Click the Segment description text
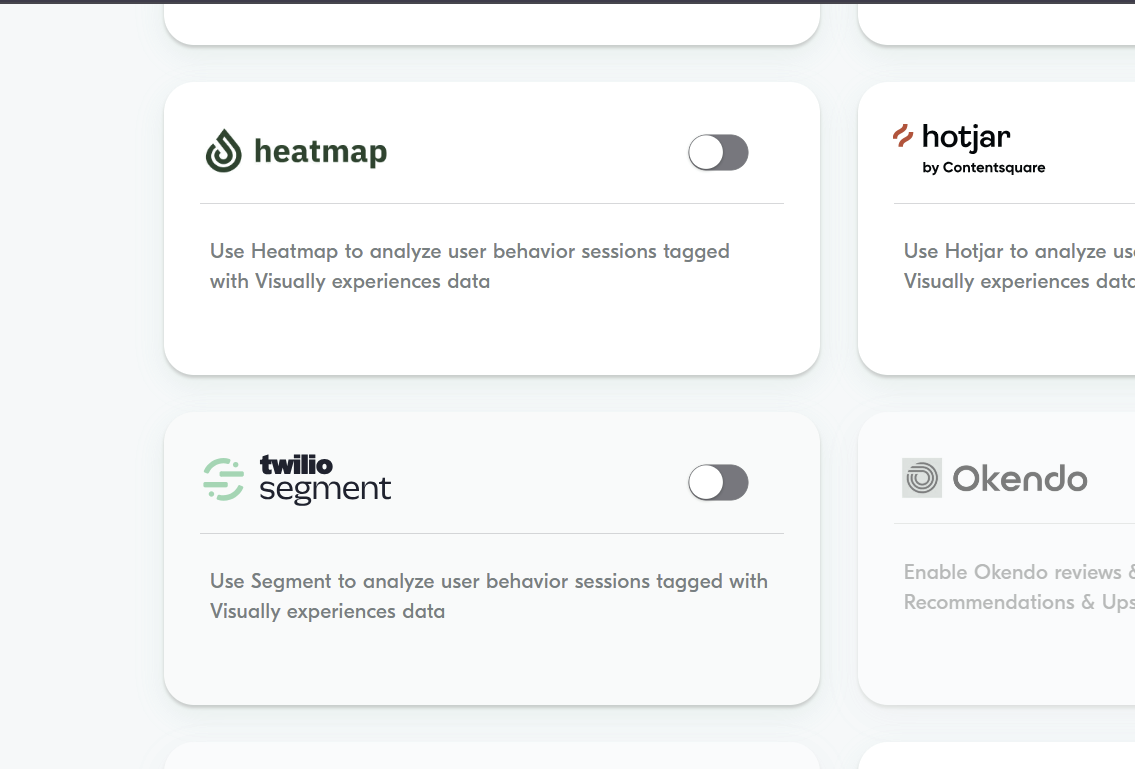 tap(488, 596)
